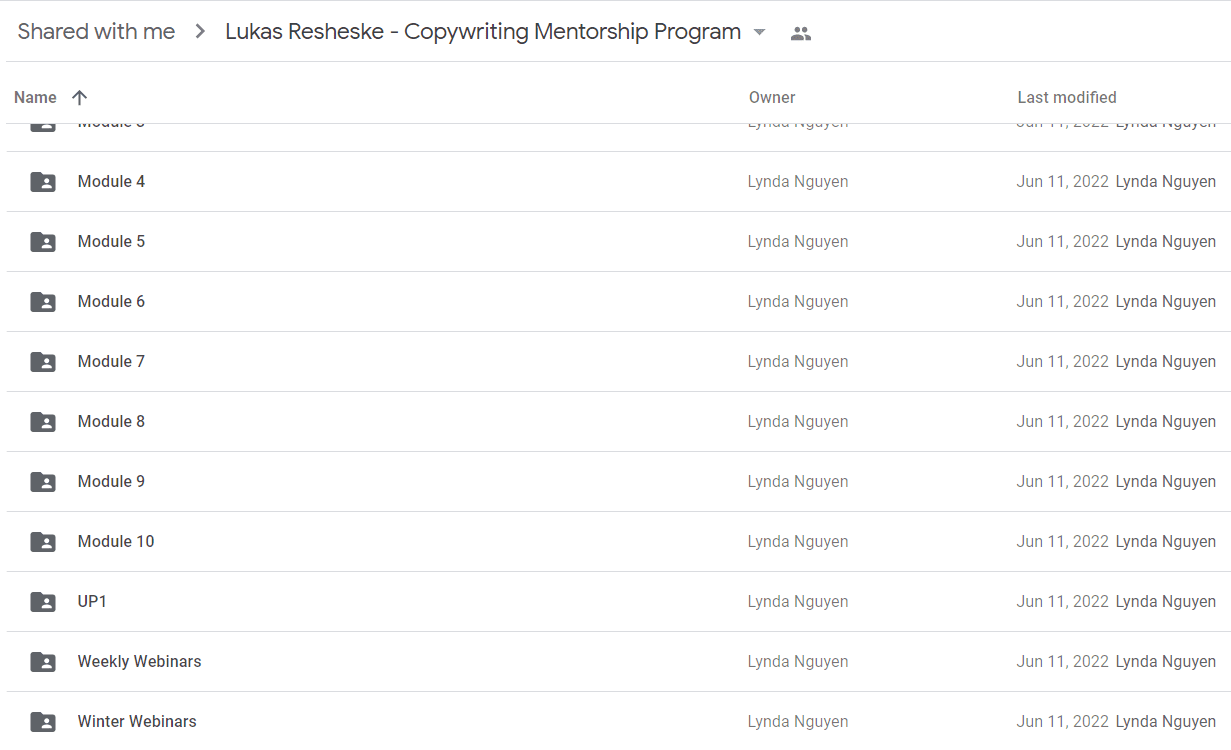Select the Module 4 shared folder icon
Screen dimensions: 1231x750
(43, 182)
